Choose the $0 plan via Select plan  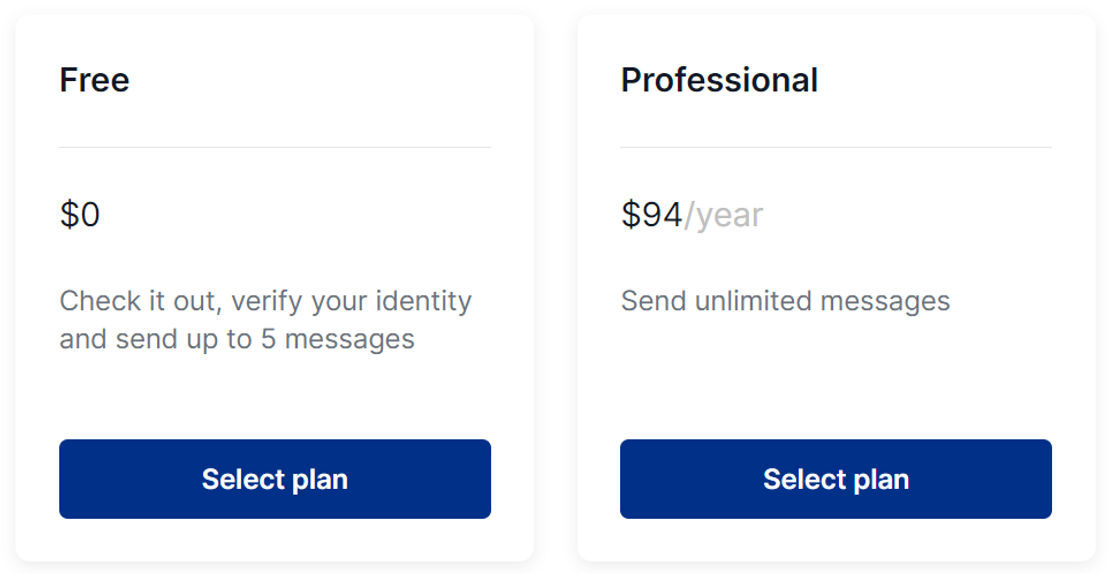(x=275, y=479)
